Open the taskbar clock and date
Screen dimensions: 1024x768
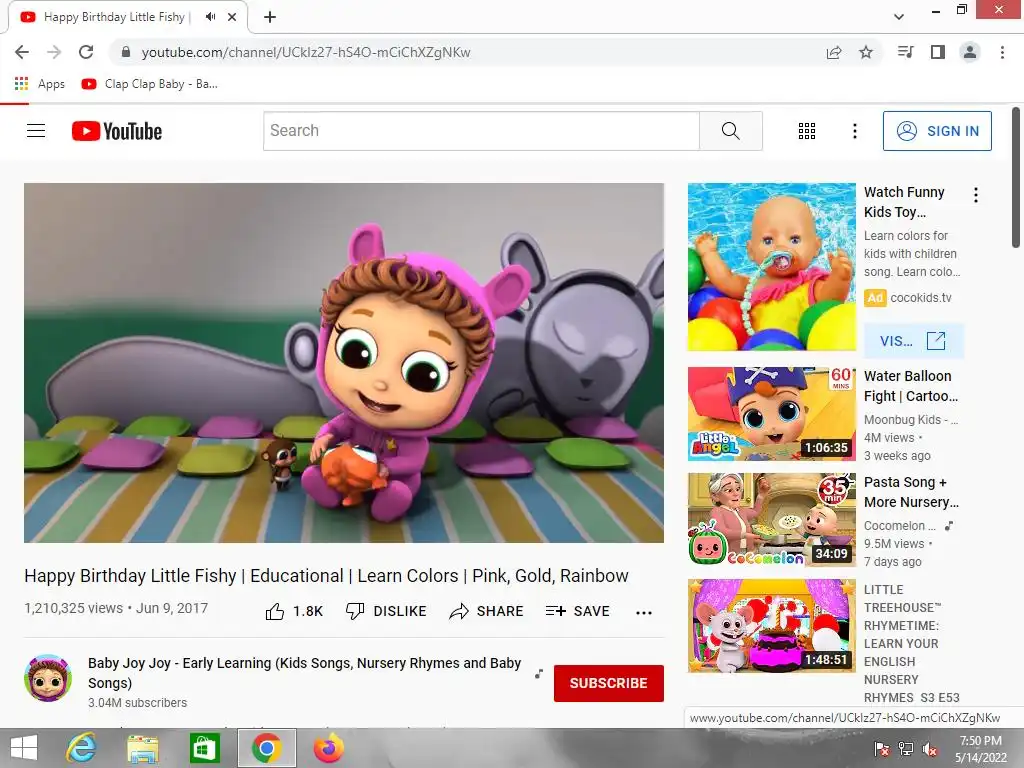tap(980, 749)
